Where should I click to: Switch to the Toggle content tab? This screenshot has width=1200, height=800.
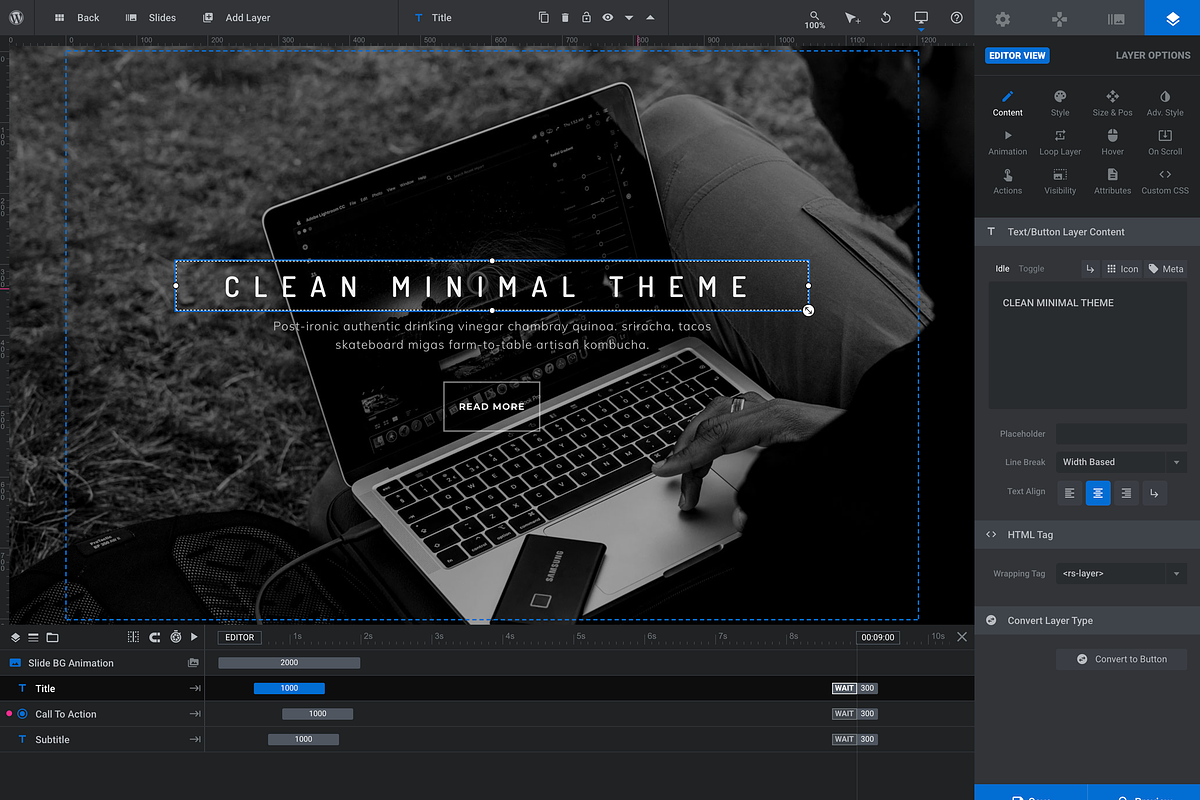point(1031,269)
